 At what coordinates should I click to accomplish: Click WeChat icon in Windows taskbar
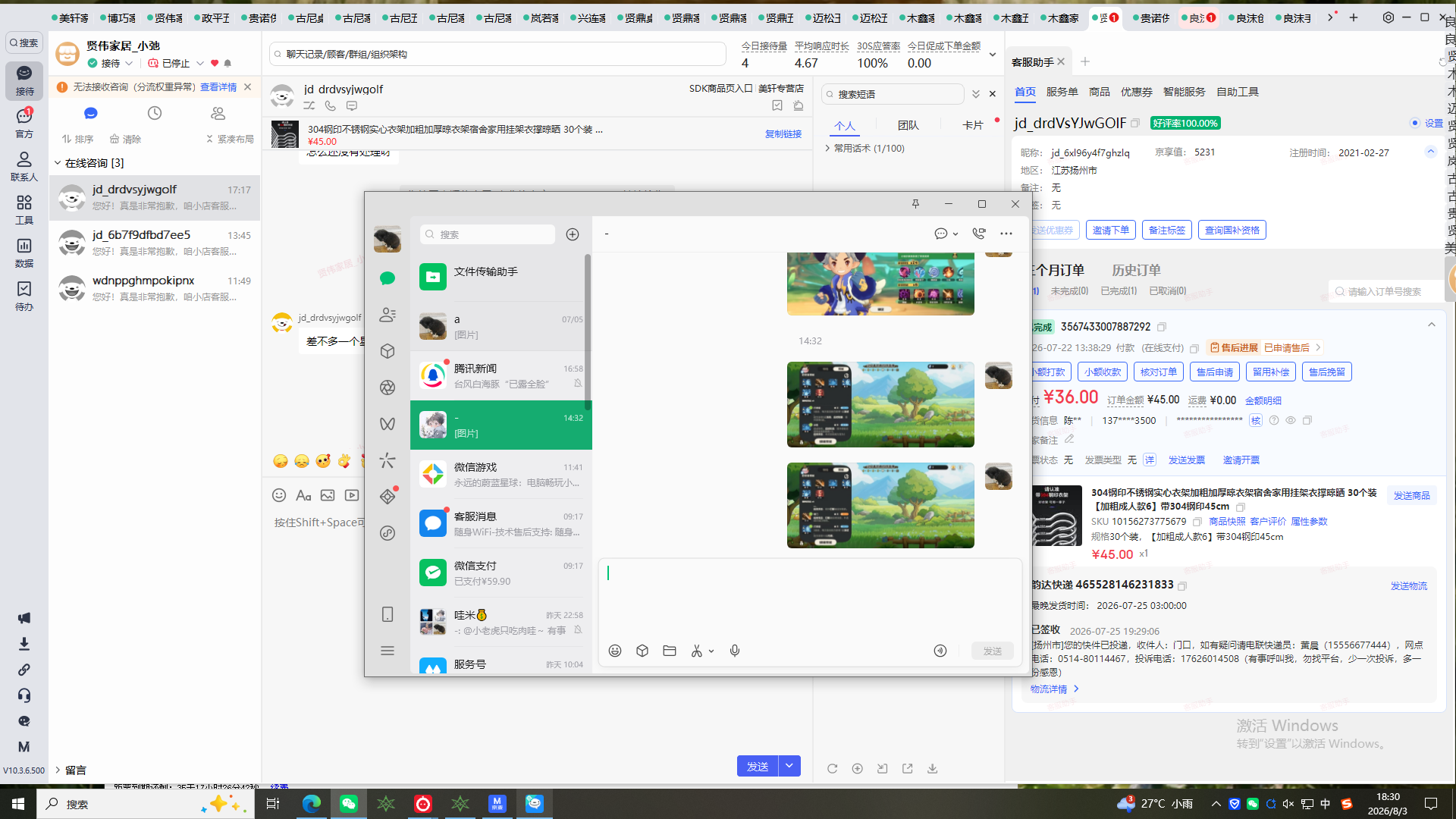[349, 804]
